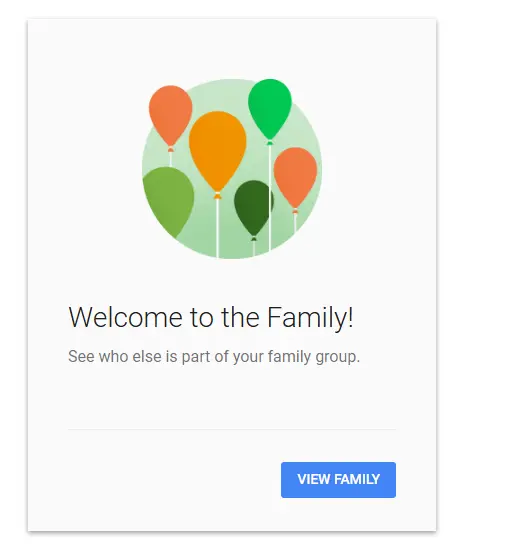The width and height of the screenshot is (509, 552).
Task: Click empty card space left of VIEW FAMILY
Action: pos(169,479)
